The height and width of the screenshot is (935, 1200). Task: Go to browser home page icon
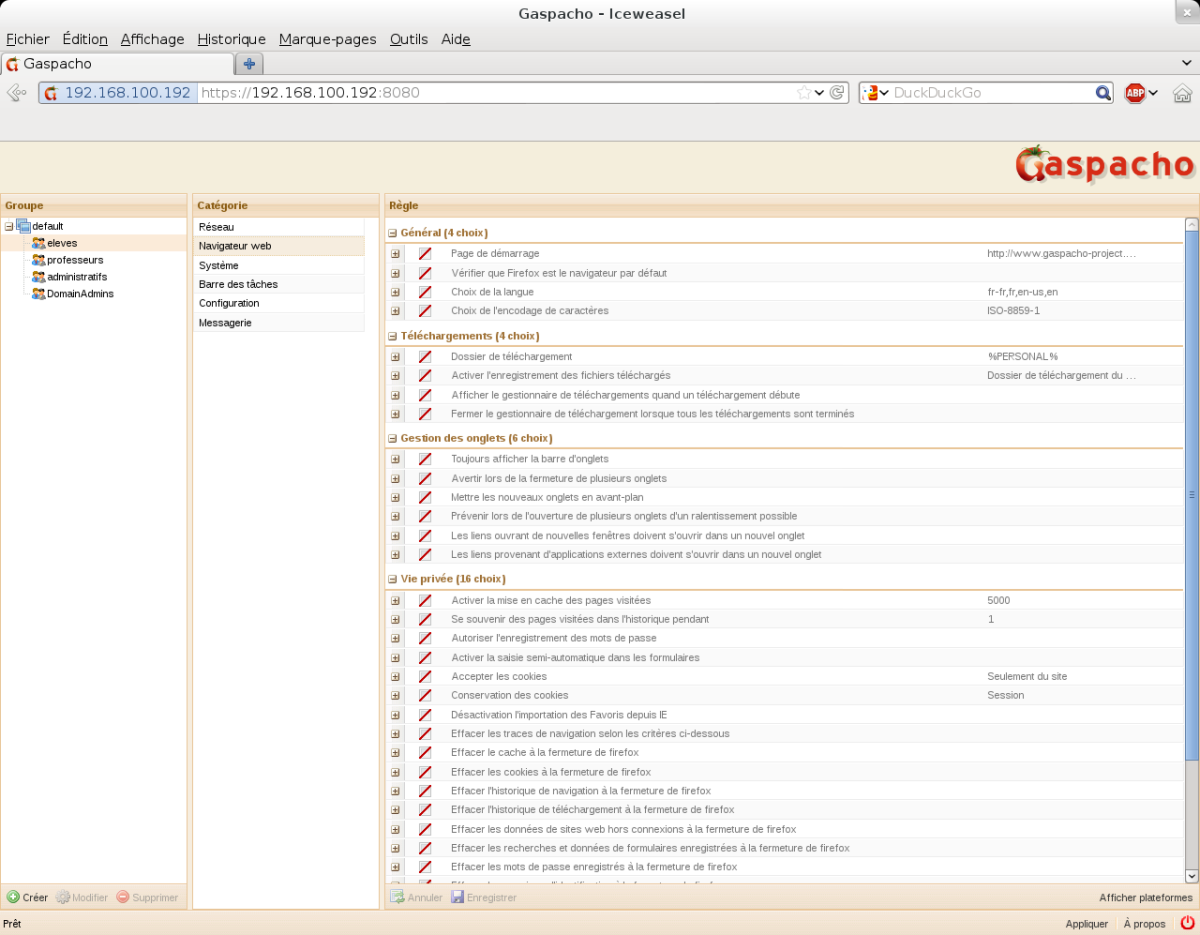pyautogui.click(x=1182, y=93)
